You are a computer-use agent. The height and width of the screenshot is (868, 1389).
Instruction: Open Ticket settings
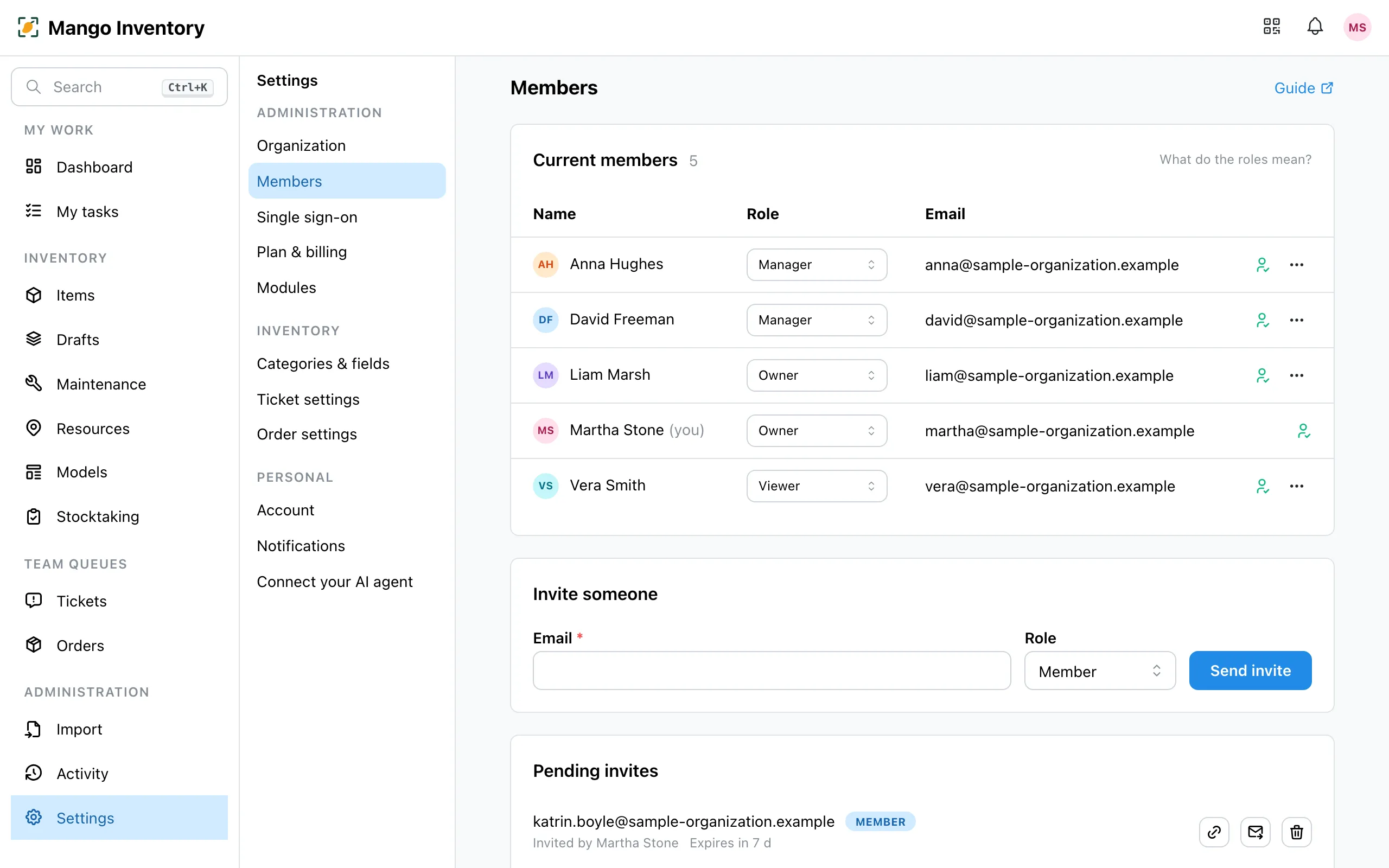(x=347, y=400)
